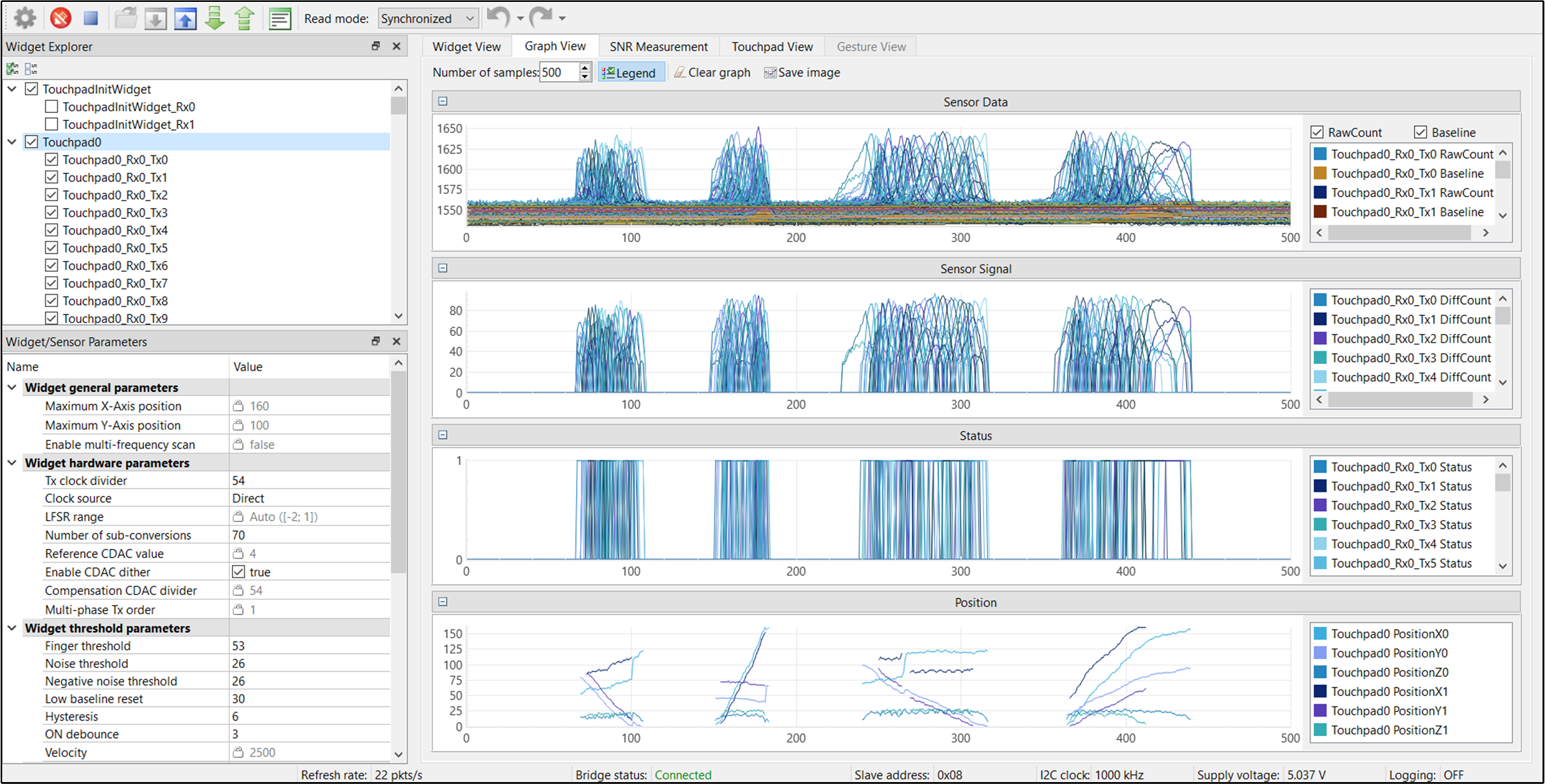Check the TouchpadInitWidget_Rx0 checkbox

(x=51, y=107)
